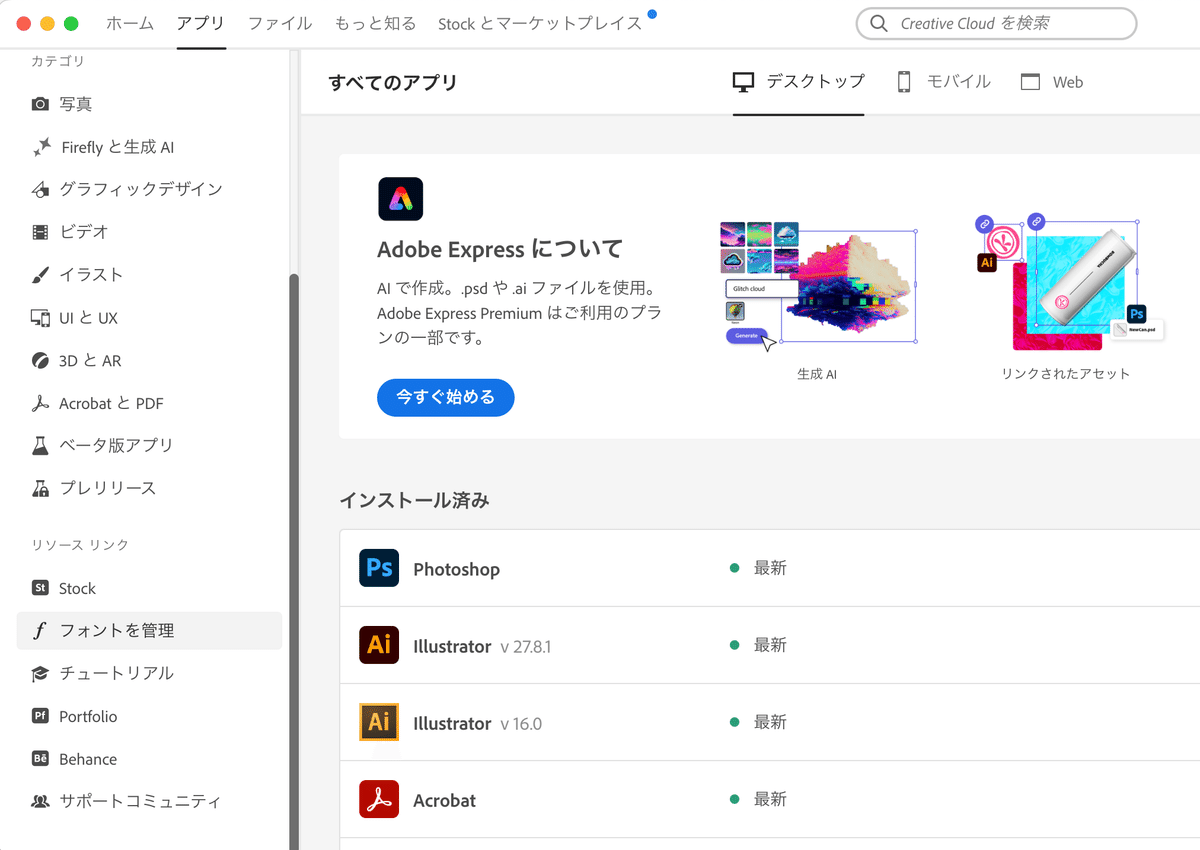Click the 3D と AR sphere icon
Viewport: 1200px width, 850px height.
pyautogui.click(x=40, y=361)
